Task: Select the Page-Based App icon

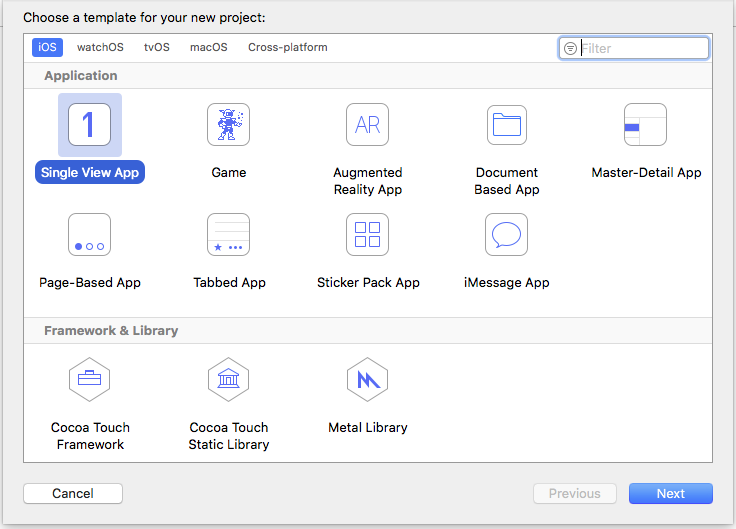Action: click(x=89, y=235)
